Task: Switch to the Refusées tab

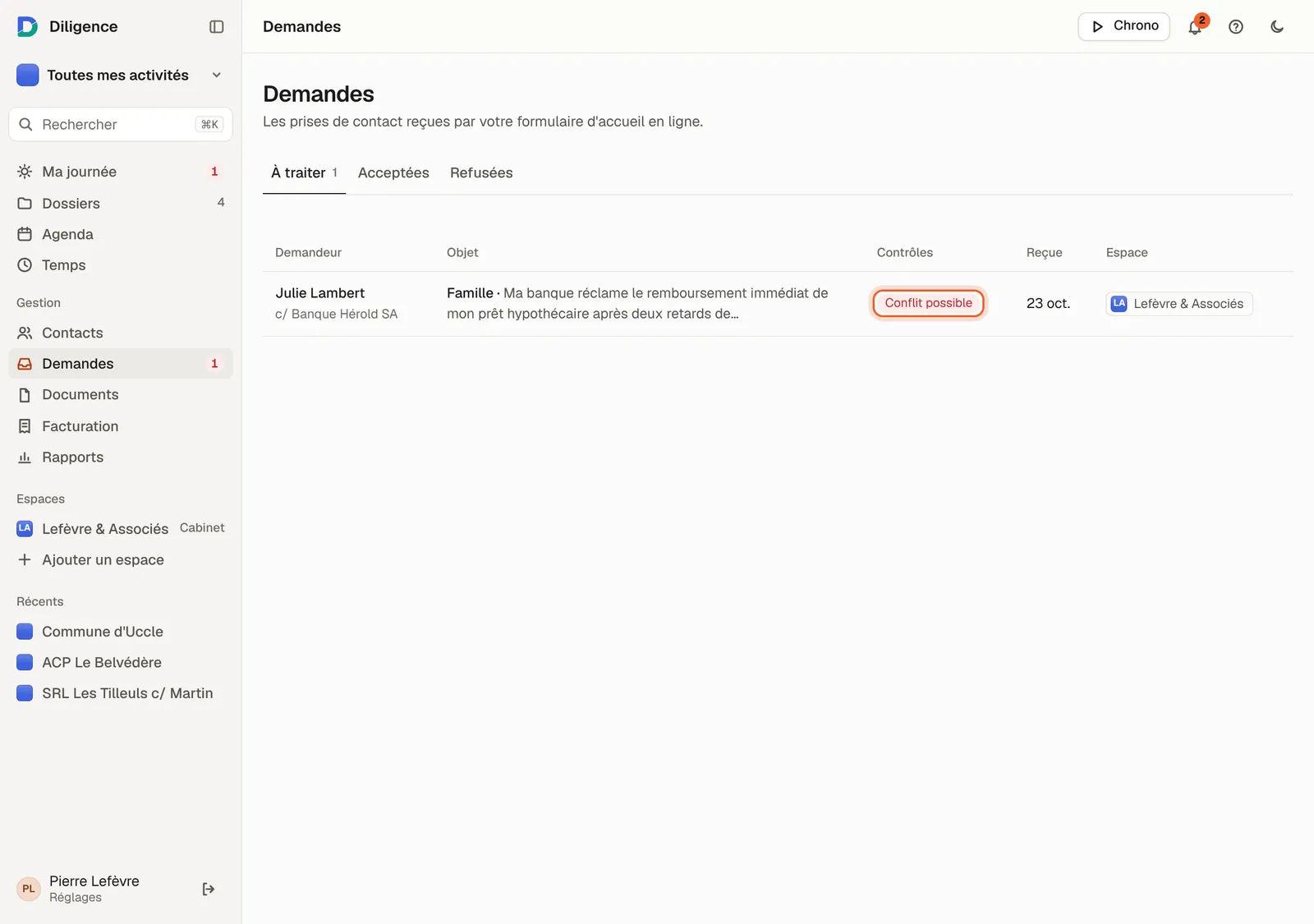Action: coord(481,172)
